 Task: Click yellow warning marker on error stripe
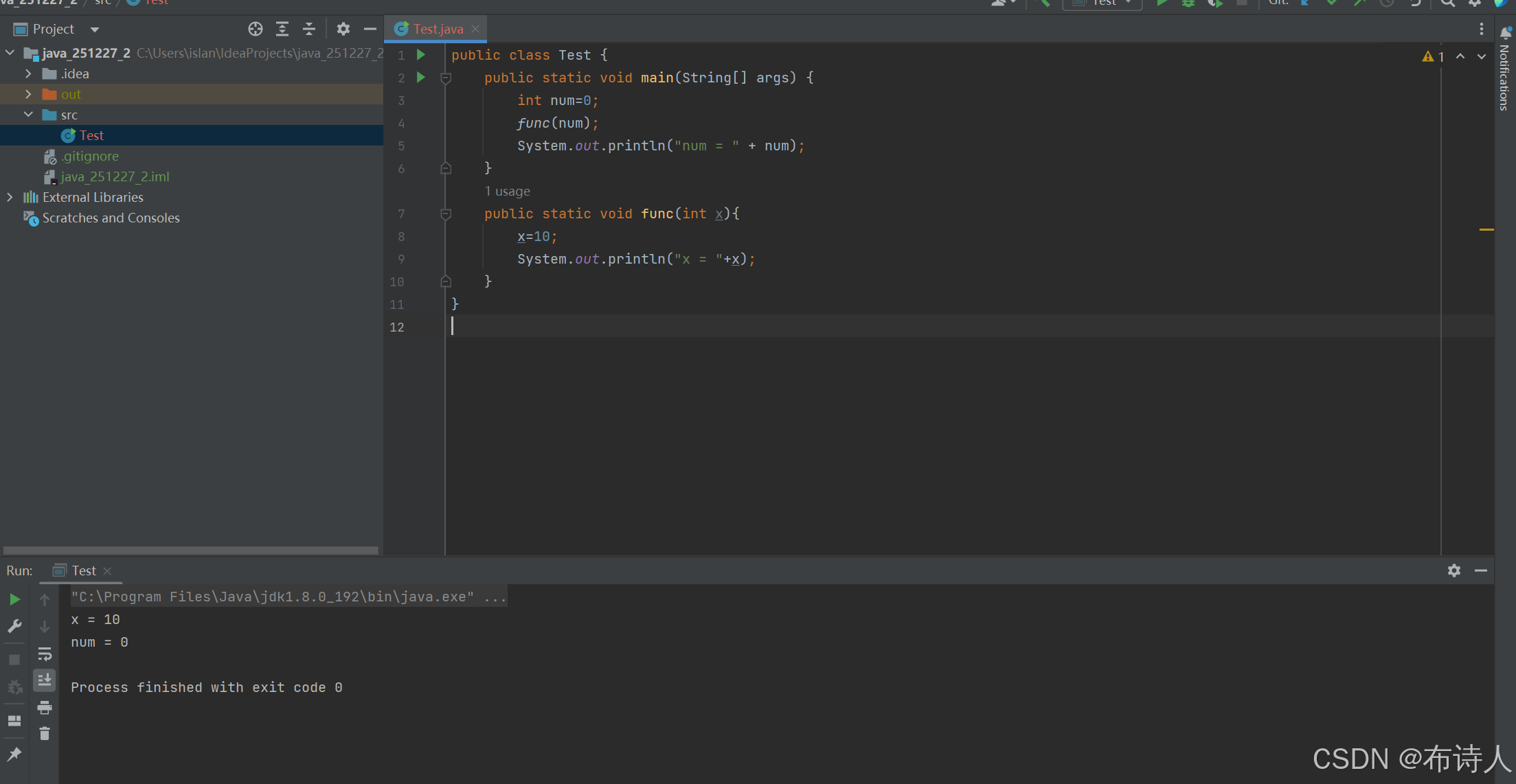(1486, 229)
